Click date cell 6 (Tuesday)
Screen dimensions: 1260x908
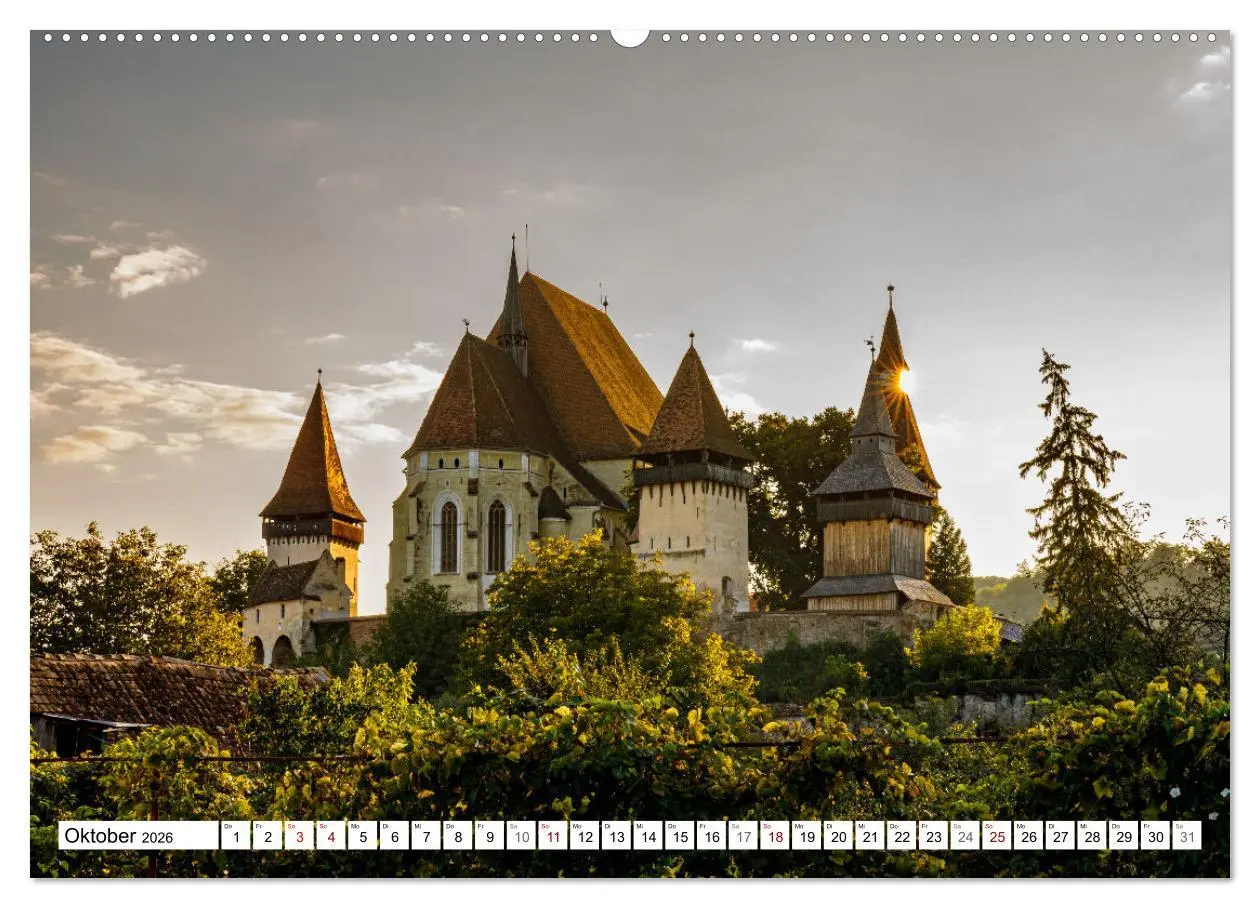tap(394, 836)
